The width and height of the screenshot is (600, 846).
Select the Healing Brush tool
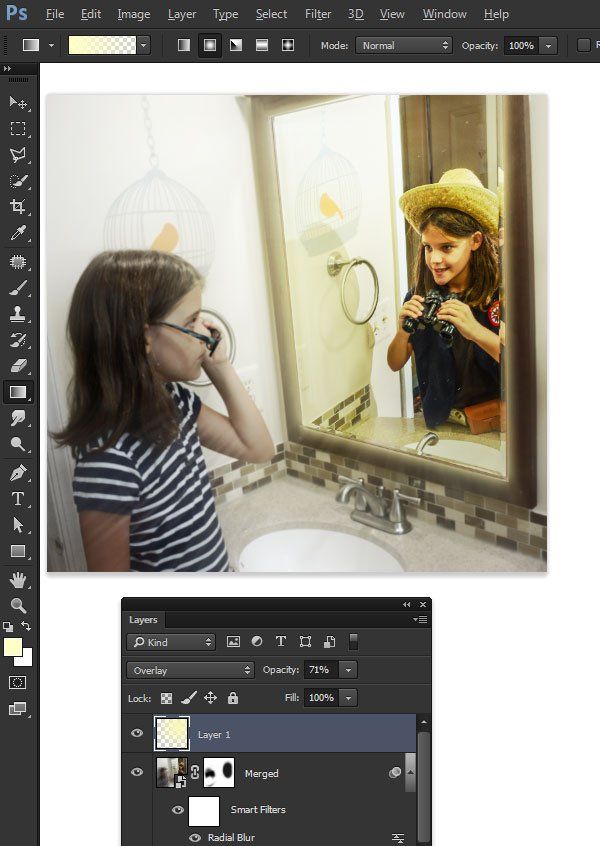tap(18, 262)
